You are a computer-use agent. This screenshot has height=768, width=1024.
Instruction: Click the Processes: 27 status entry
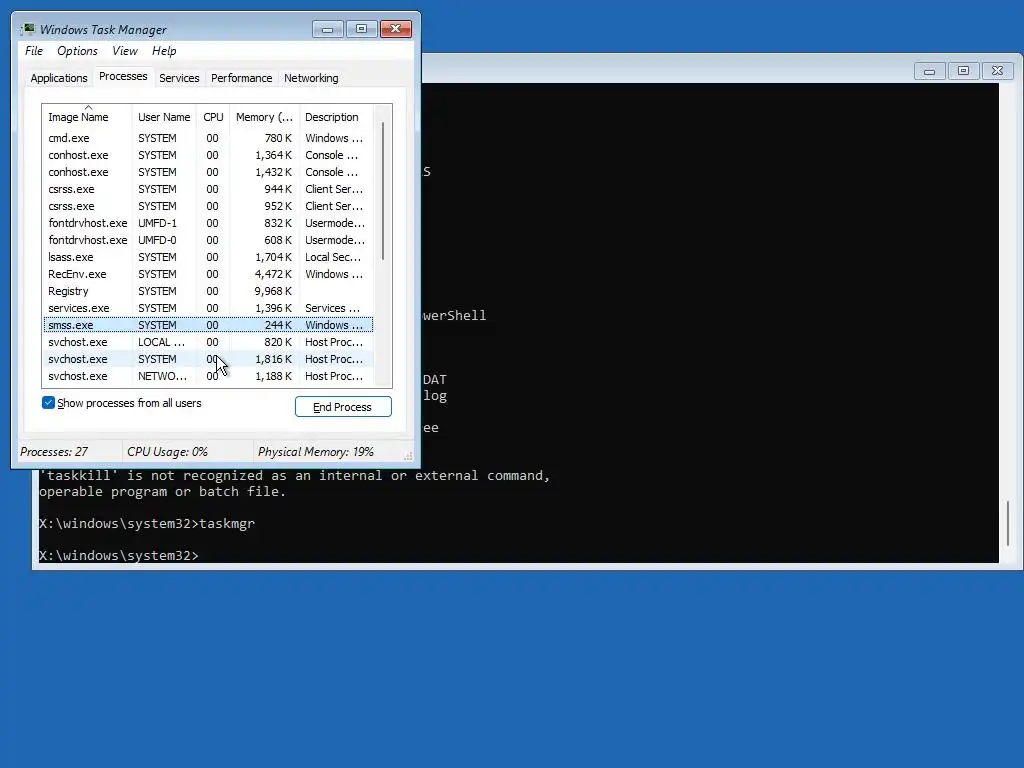(x=54, y=451)
